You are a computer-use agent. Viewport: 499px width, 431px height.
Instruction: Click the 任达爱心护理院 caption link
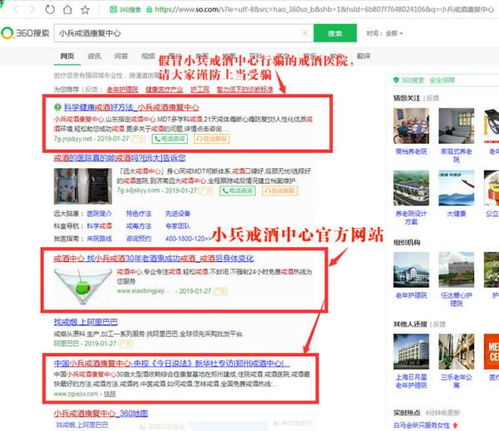pyautogui.click(x=456, y=299)
